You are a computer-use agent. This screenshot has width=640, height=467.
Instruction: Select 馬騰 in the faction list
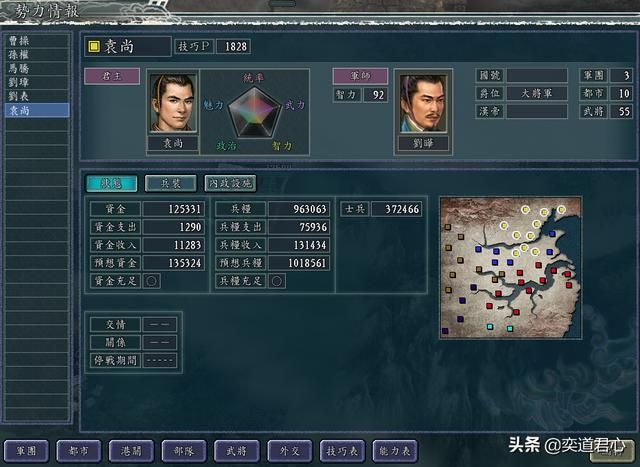click(x=37, y=69)
